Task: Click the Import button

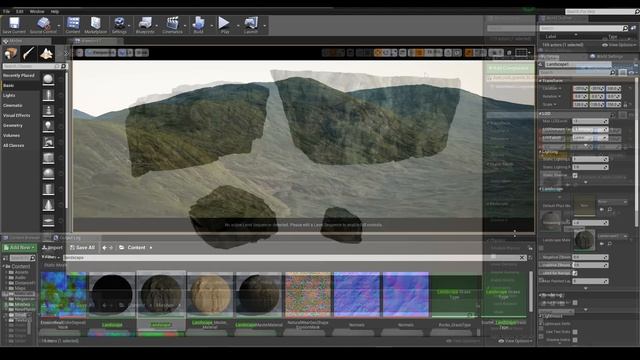Action: [x=52, y=248]
